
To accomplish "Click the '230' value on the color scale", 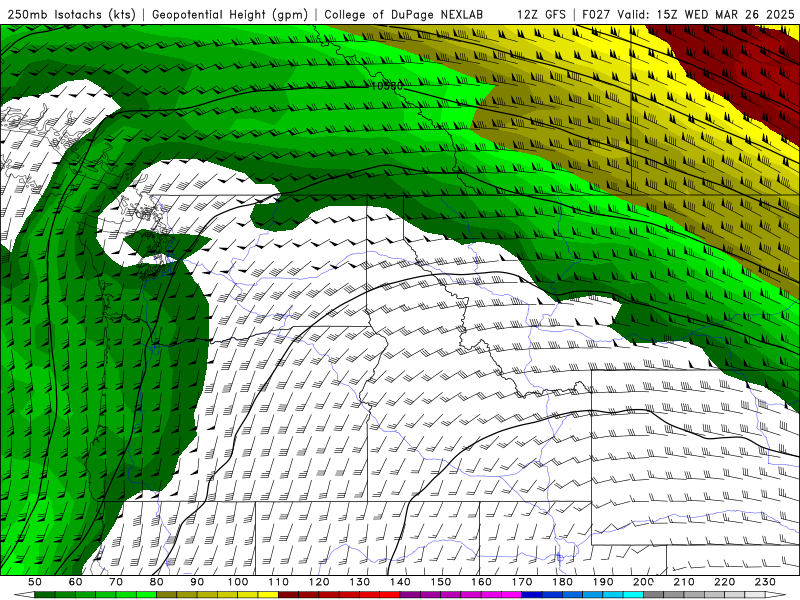I will pyautogui.click(x=765, y=582).
